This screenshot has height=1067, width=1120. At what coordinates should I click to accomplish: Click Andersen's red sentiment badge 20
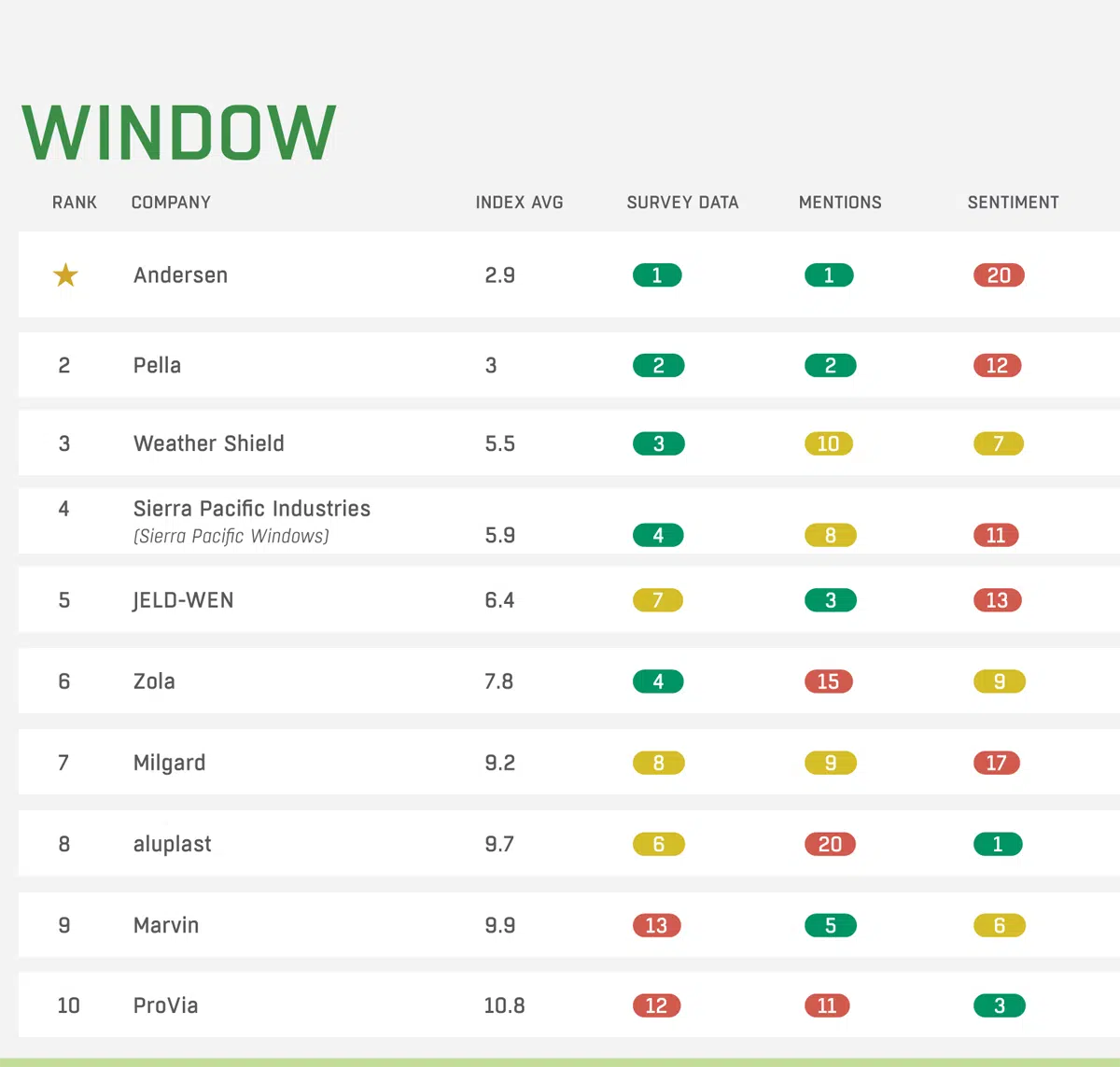(999, 275)
